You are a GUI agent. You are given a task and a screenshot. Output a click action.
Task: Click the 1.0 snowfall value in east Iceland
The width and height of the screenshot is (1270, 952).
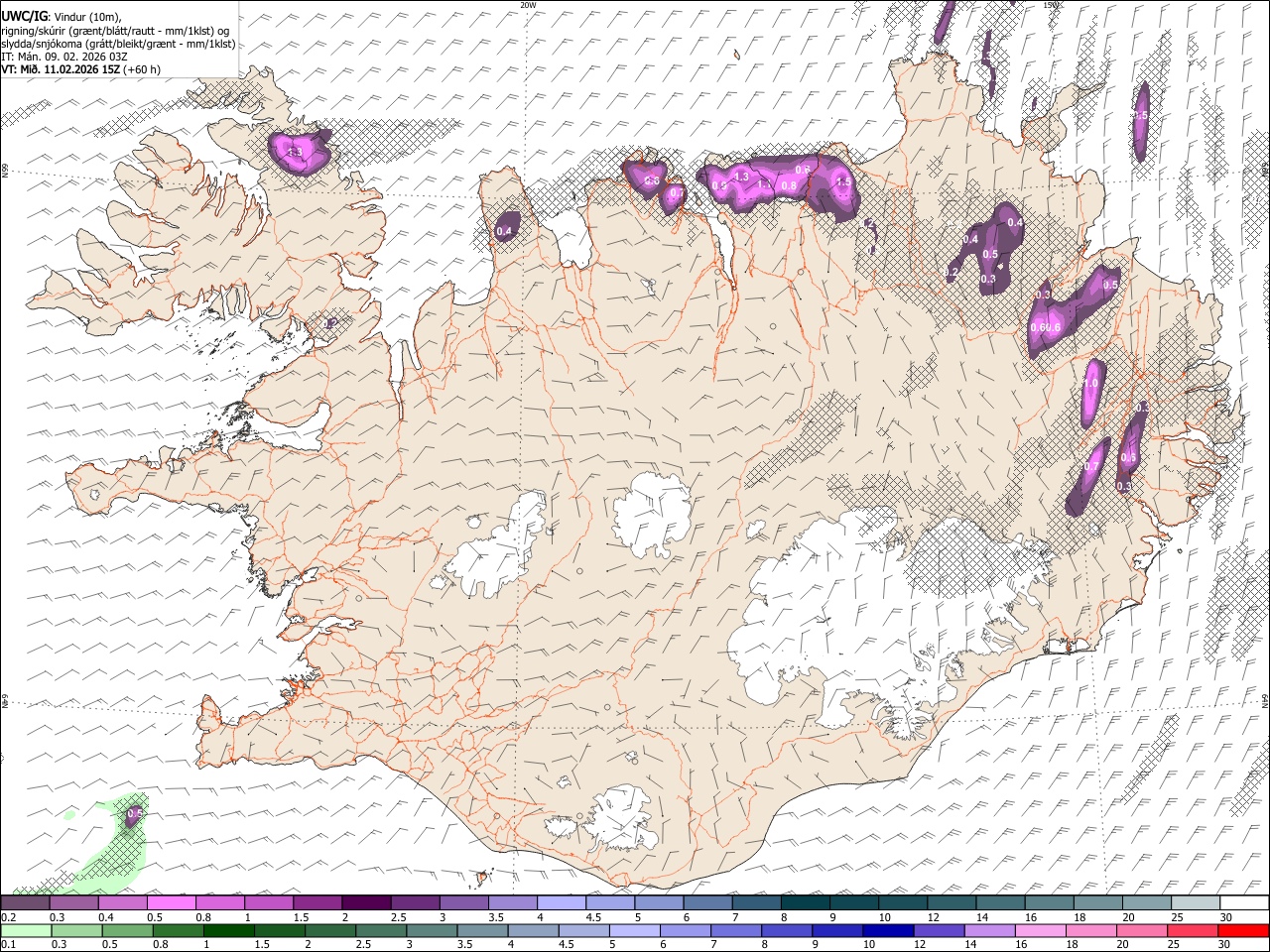(x=1091, y=384)
